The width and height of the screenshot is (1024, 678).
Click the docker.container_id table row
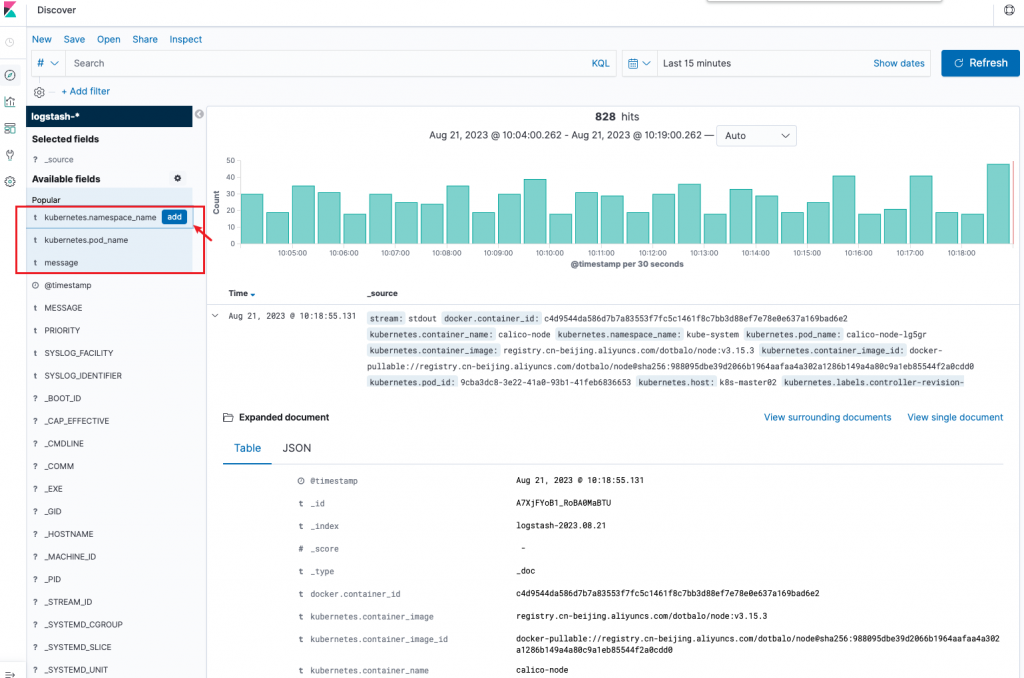(x=613, y=594)
